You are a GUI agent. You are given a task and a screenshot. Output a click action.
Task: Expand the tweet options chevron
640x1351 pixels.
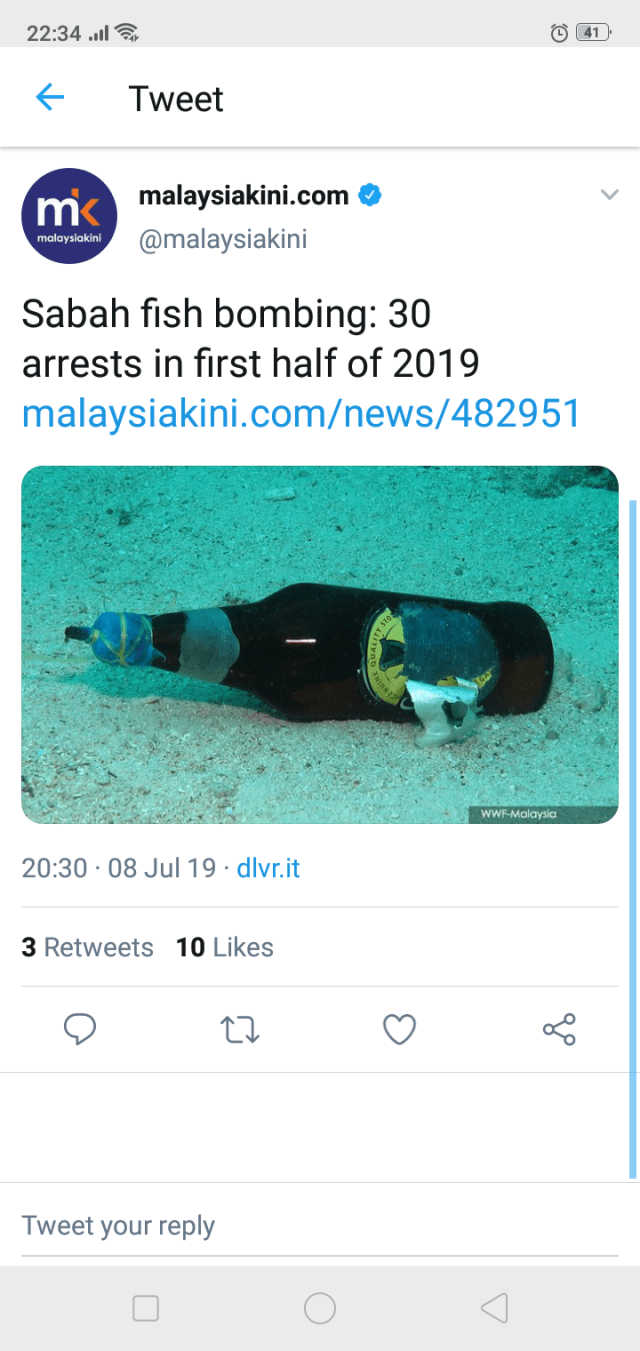click(x=609, y=195)
